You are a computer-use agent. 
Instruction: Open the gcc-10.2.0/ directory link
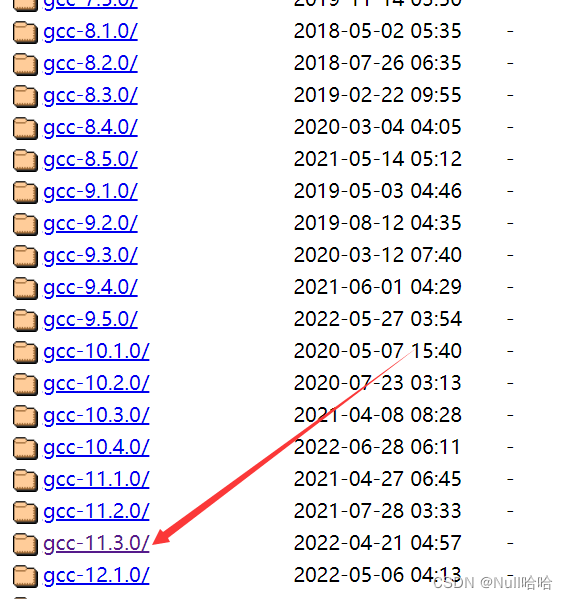click(x=96, y=384)
